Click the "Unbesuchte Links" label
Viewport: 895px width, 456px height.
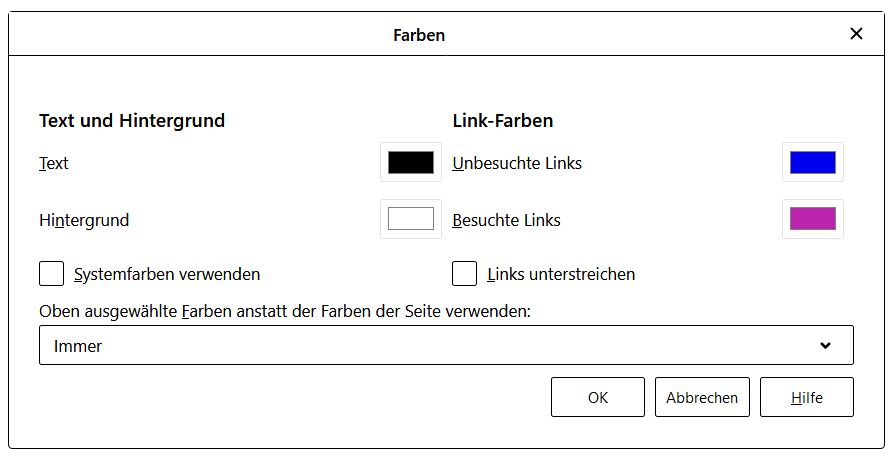point(517,163)
